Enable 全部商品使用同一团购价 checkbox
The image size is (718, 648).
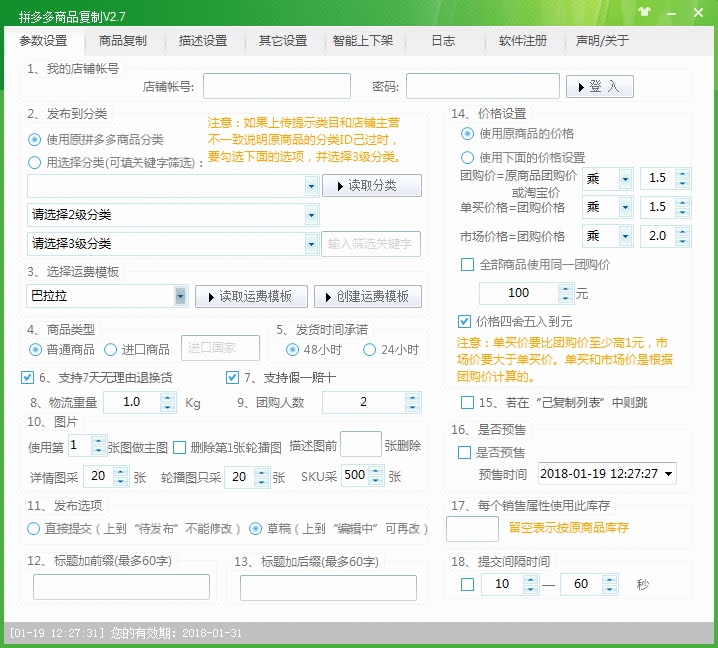tap(467, 265)
